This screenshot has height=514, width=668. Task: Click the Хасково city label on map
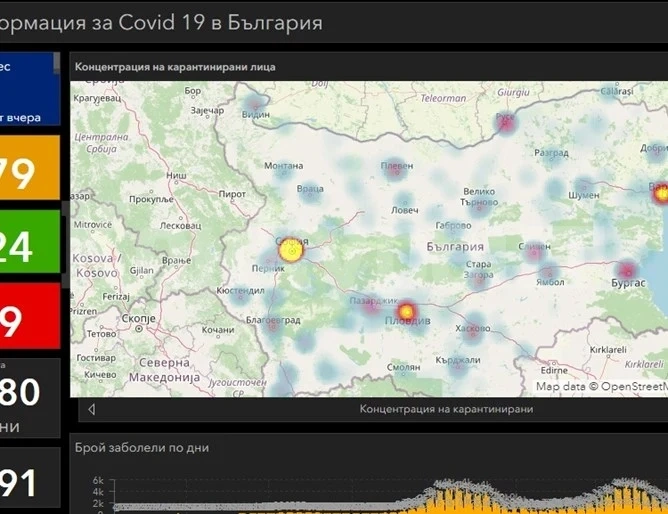click(x=472, y=328)
